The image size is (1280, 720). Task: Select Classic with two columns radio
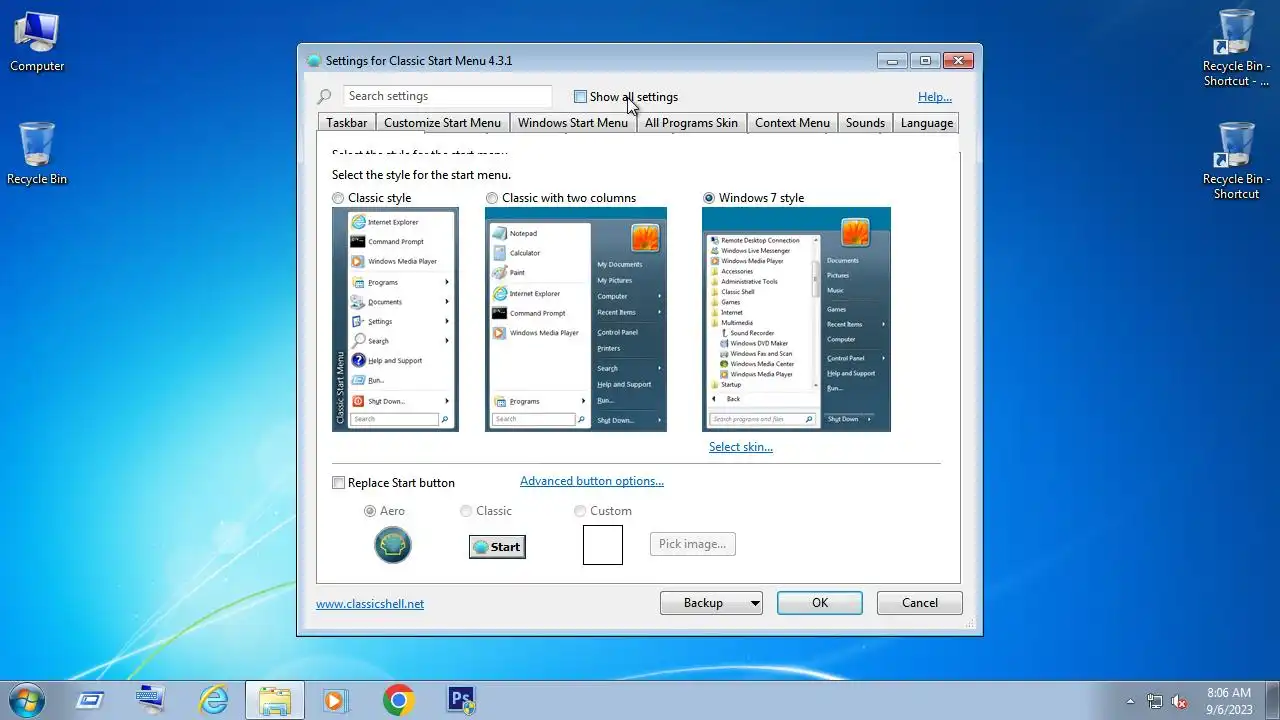click(x=492, y=198)
